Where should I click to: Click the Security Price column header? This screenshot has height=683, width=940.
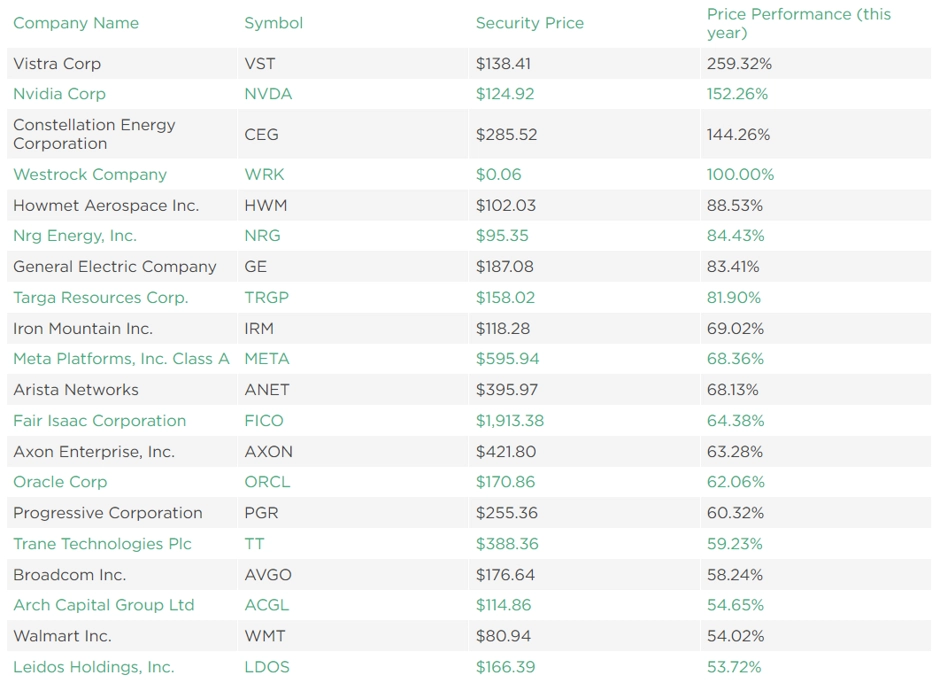pos(529,23)
